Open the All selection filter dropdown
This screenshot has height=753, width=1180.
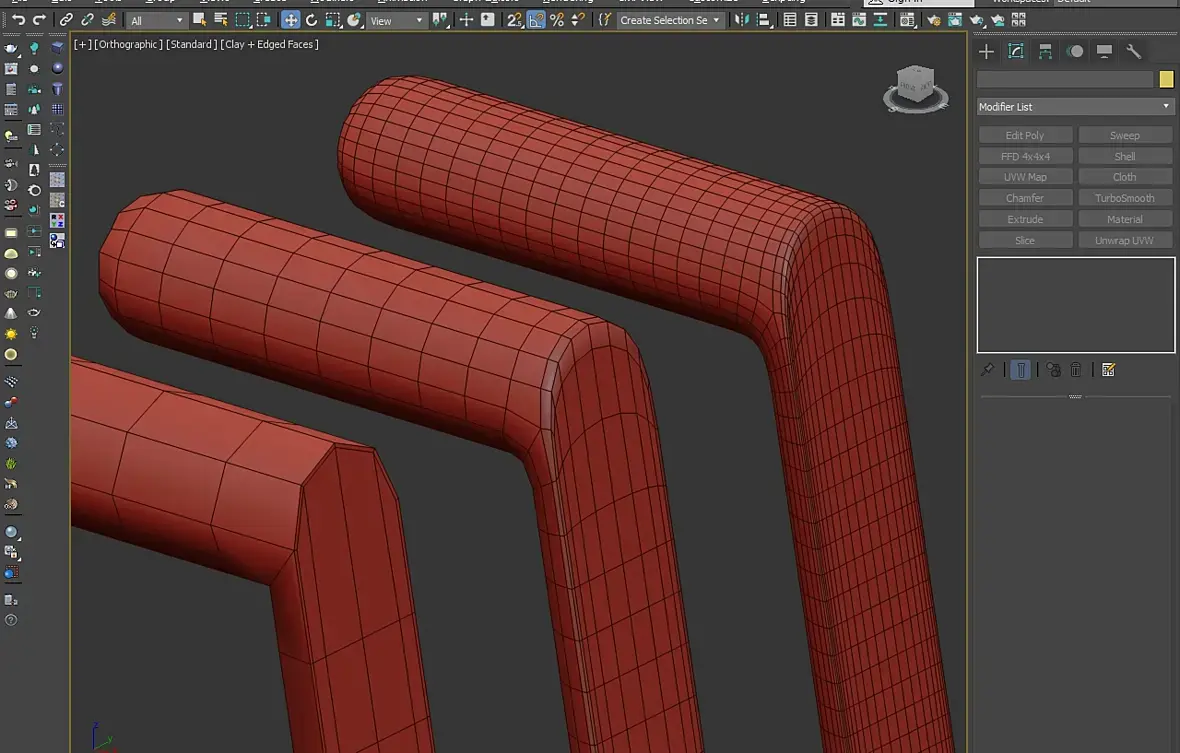157,21
